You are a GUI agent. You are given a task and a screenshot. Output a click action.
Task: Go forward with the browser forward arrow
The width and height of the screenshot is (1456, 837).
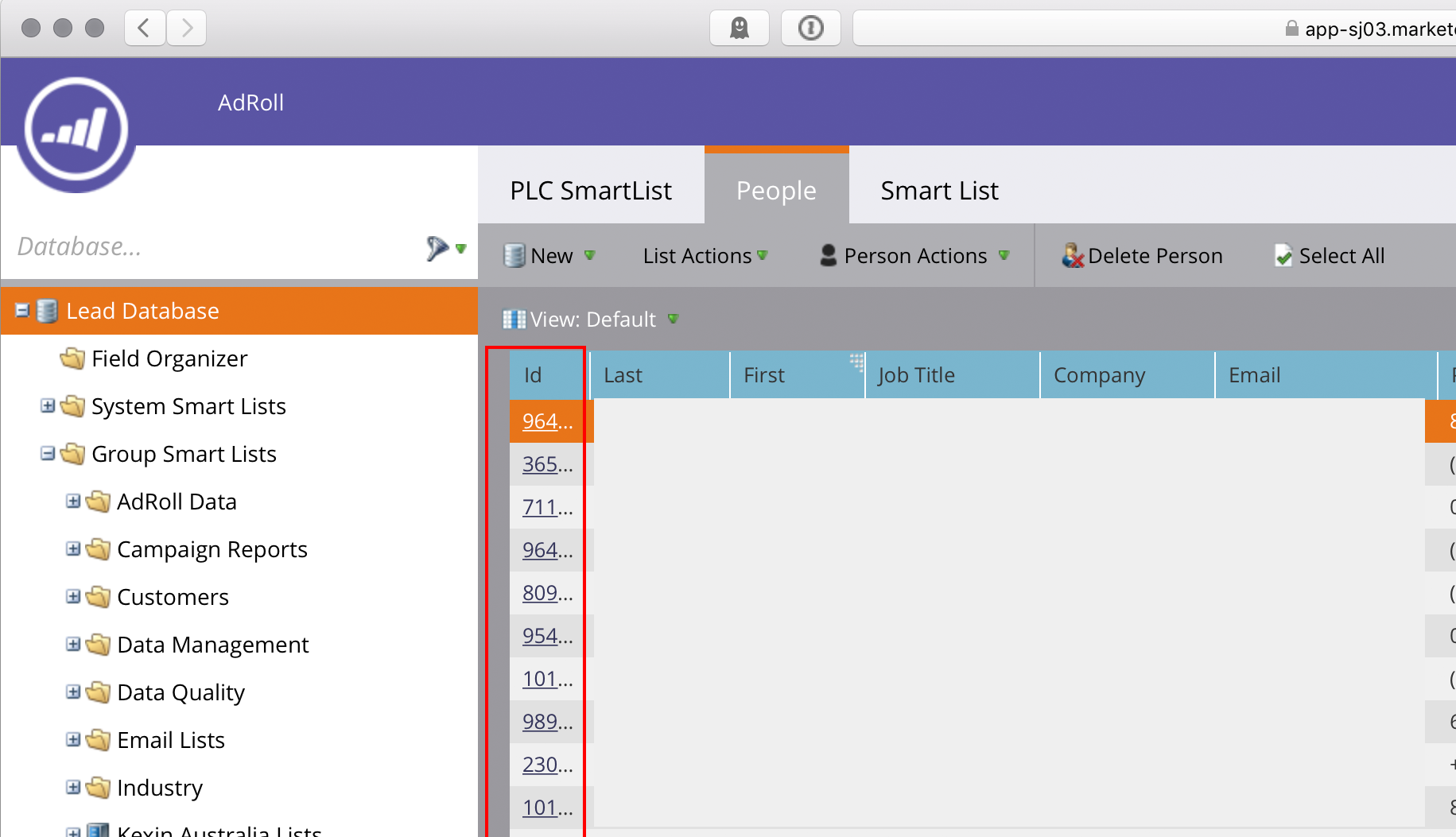tap(187, 29)
